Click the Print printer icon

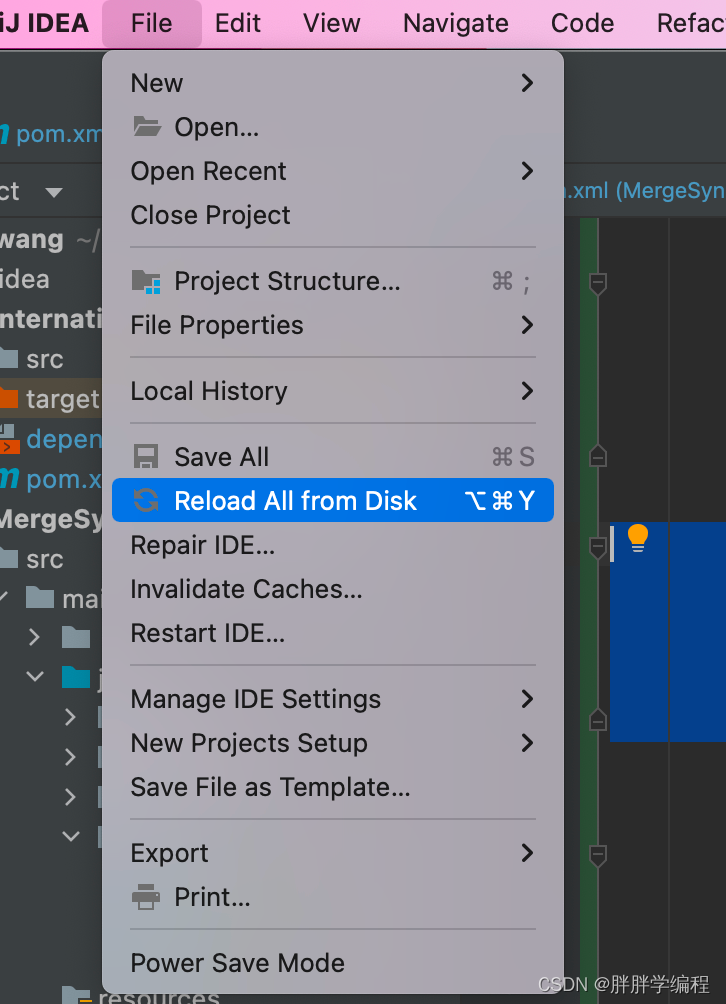pyautogui.click(x=146, y=897)
